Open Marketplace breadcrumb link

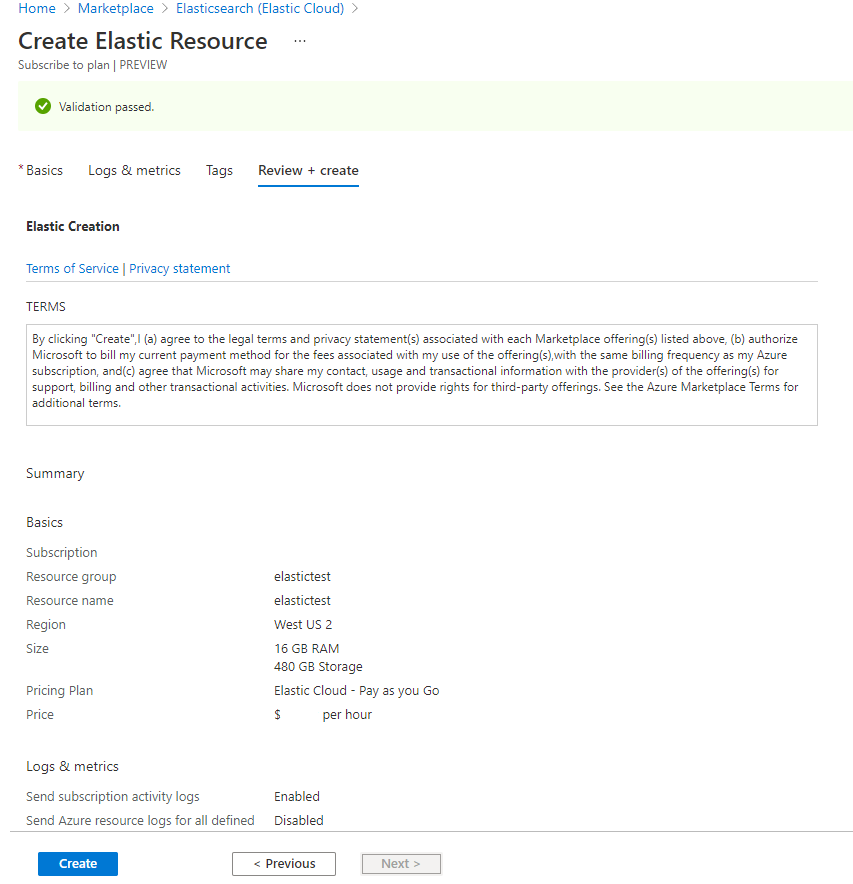pyautogui.click(x=116, y=8)
